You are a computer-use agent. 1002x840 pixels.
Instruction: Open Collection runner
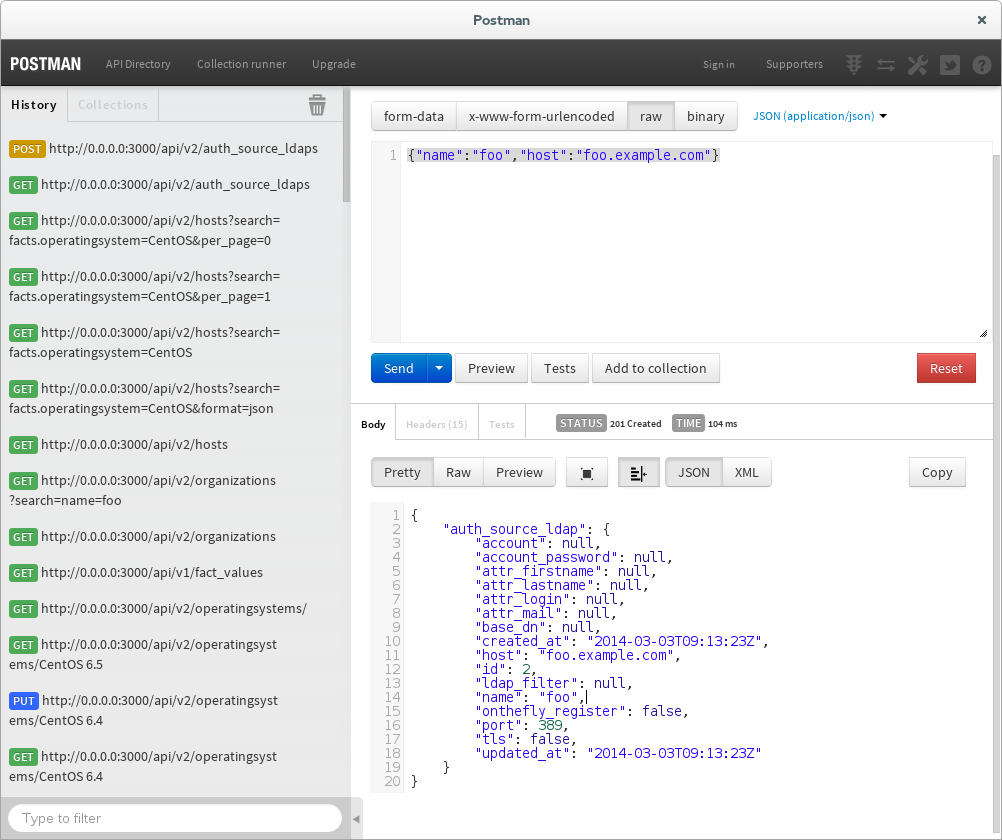(242, 64)
